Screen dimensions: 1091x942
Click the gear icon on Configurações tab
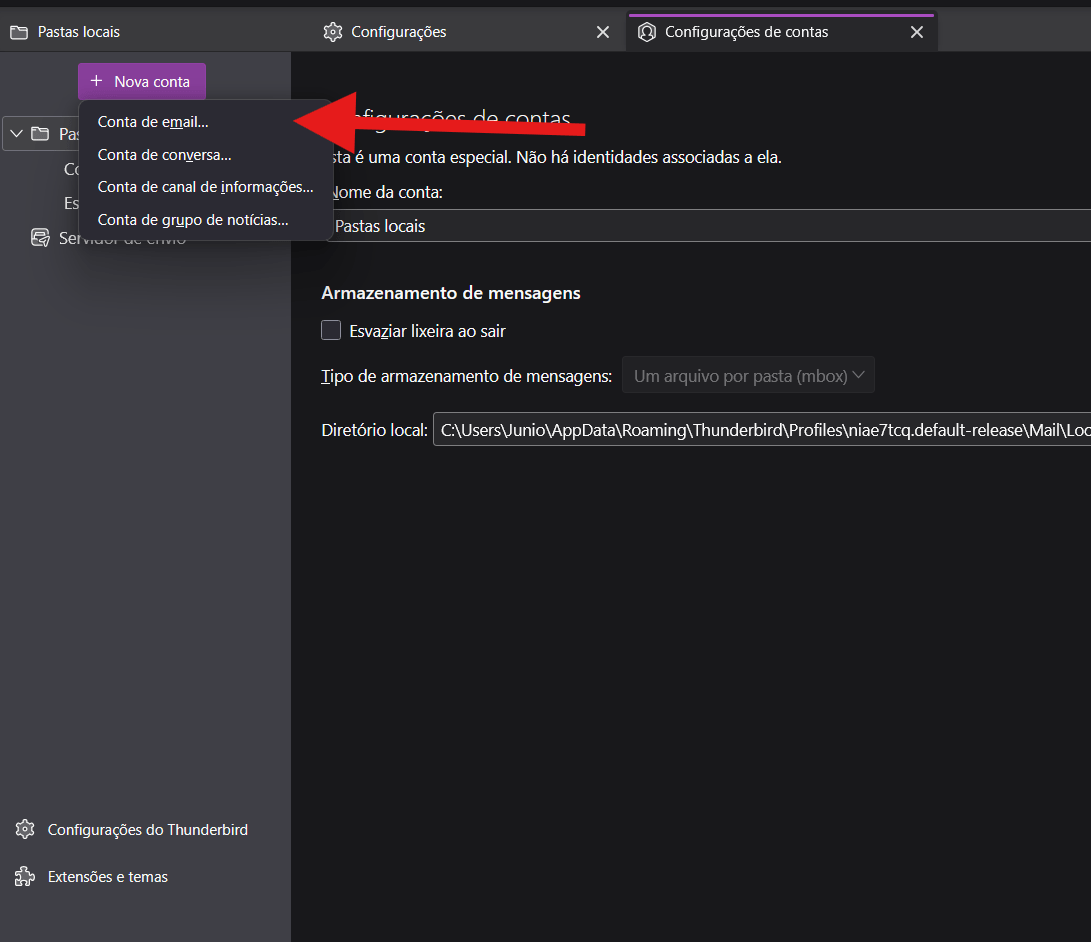click(x=333, y=32)
